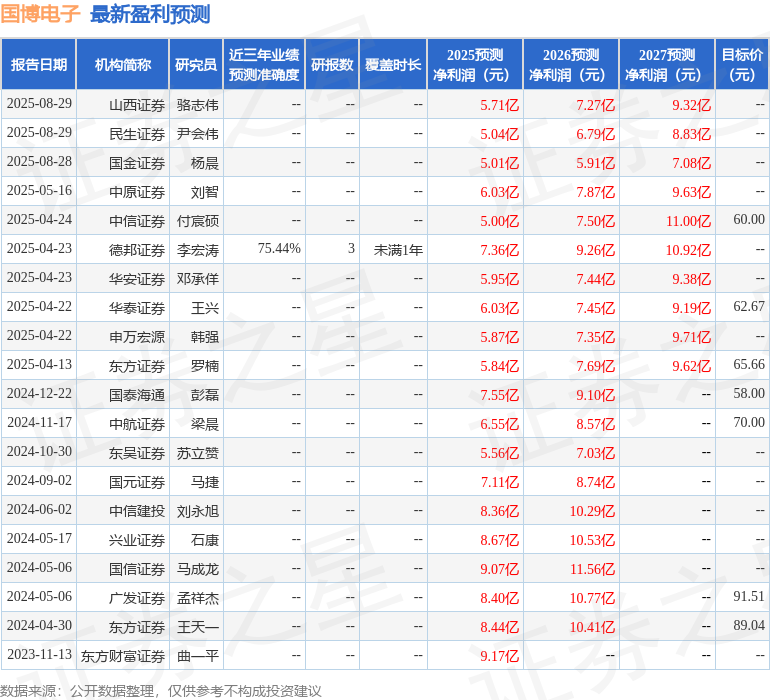Click the 研究员 column header
Screen dimensions: 770x700
[195, 65]
